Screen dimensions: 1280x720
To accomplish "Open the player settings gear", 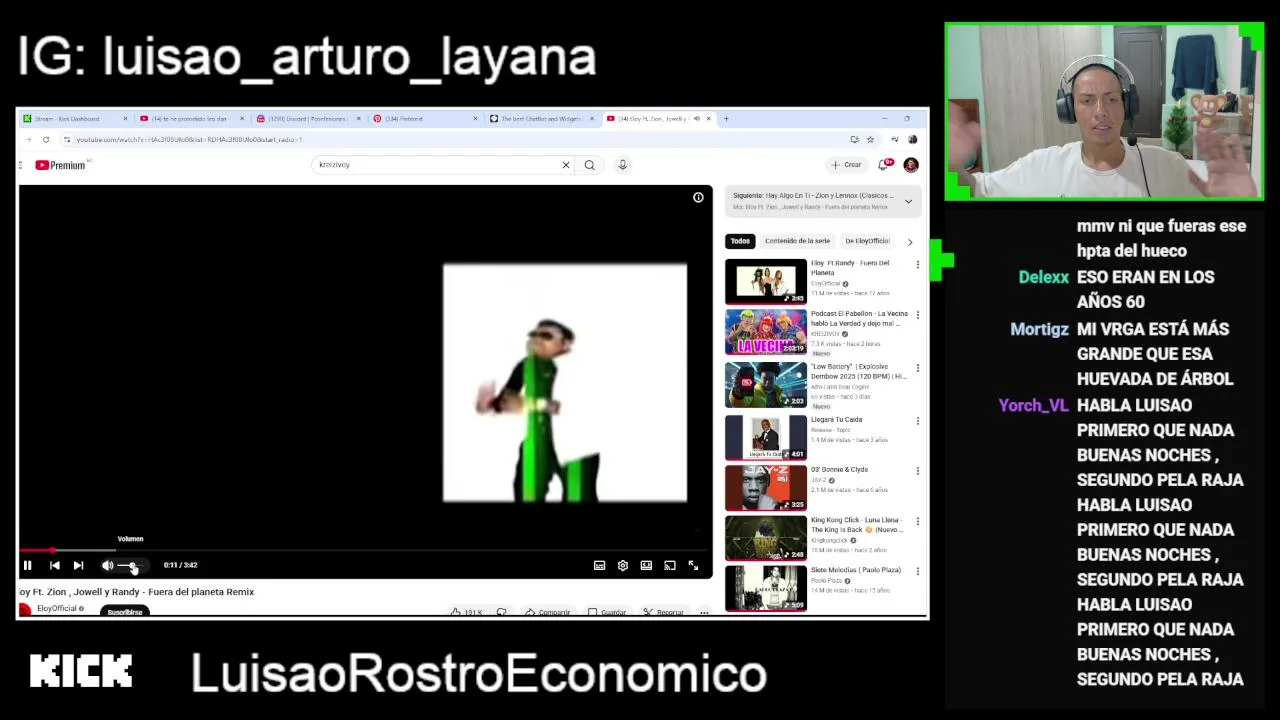I will [x=622, y=565].
